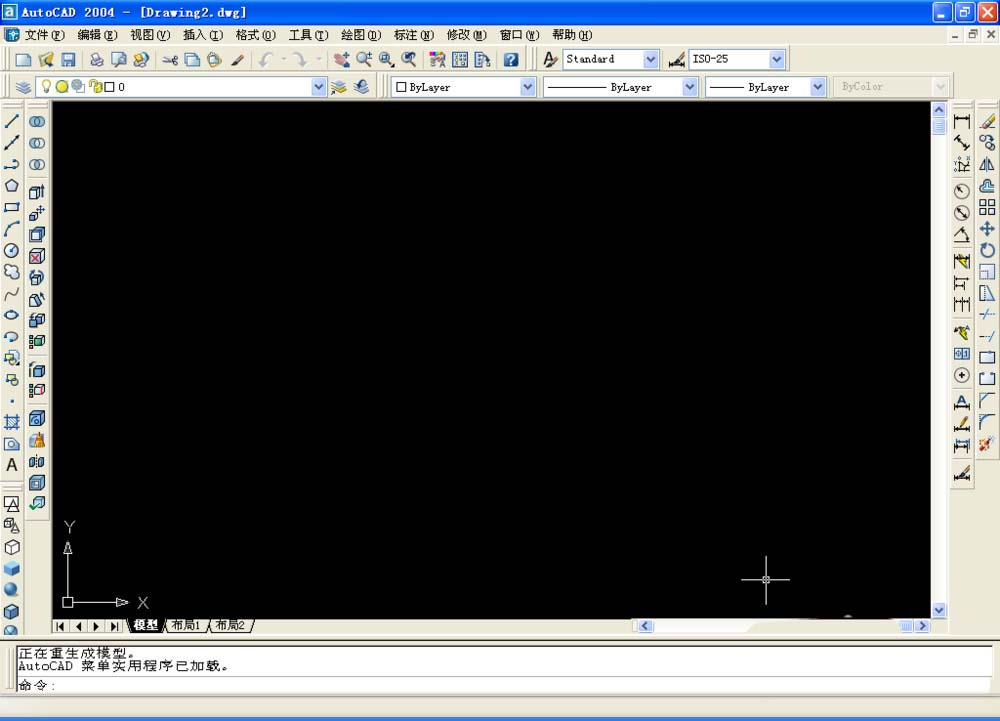Click the jump-to-first-tab arrow button
Screen dimensions: 1000x721
(60, 626)
